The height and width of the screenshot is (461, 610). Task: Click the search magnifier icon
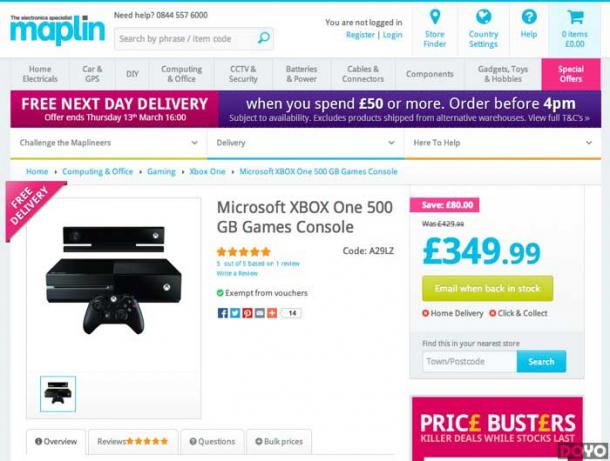264,38
